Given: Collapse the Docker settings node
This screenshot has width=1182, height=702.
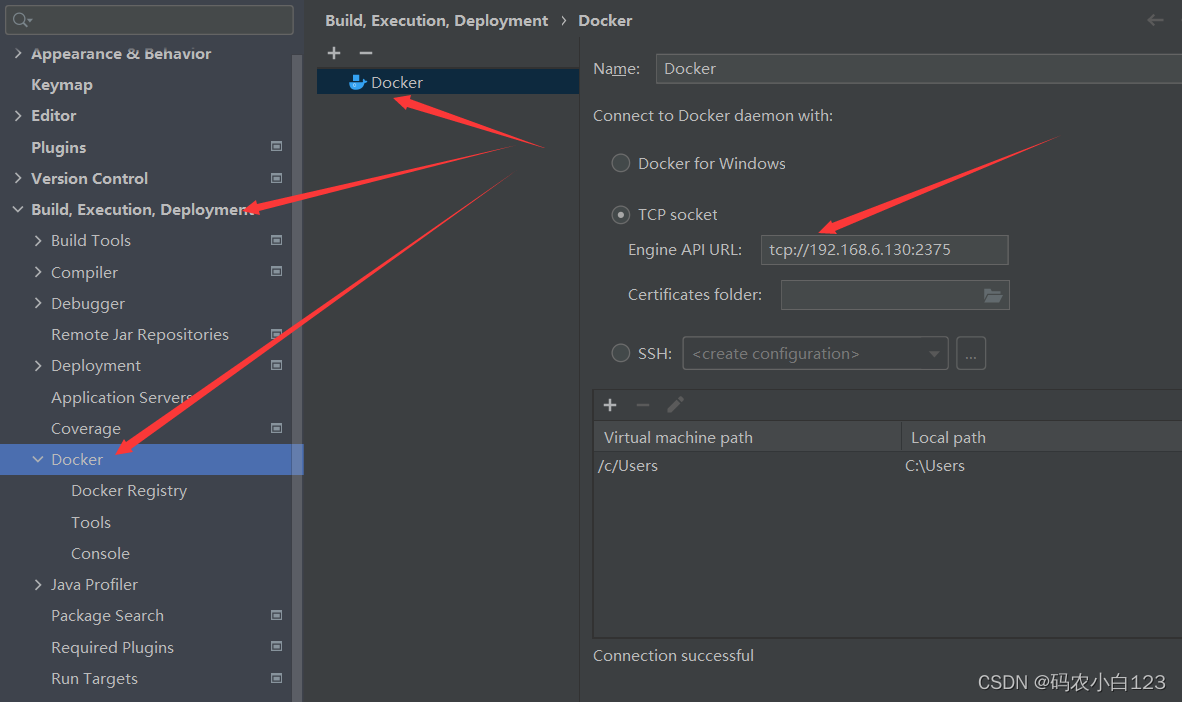Looking at the screenshot, I should (x=38, y=459).
